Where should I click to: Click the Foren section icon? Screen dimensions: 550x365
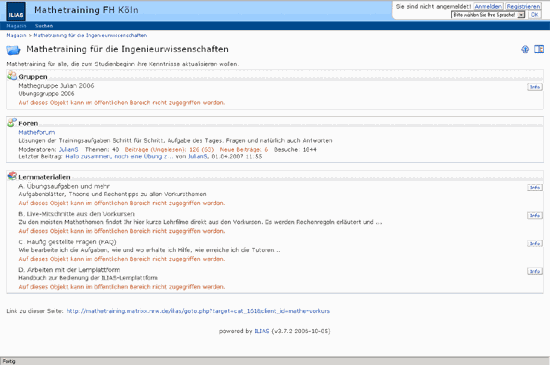(12, 122)
